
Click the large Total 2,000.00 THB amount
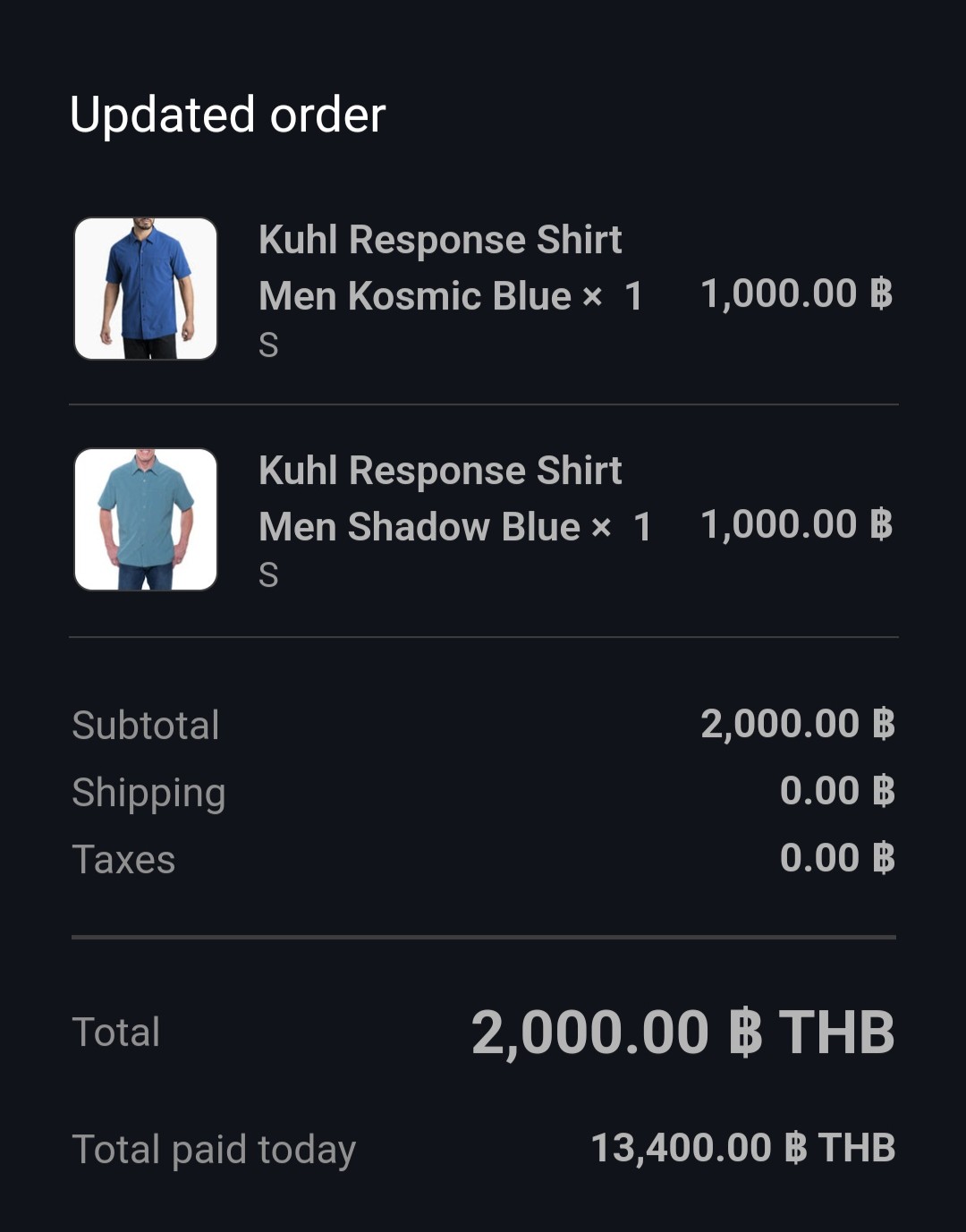[x=683, y=1032]
